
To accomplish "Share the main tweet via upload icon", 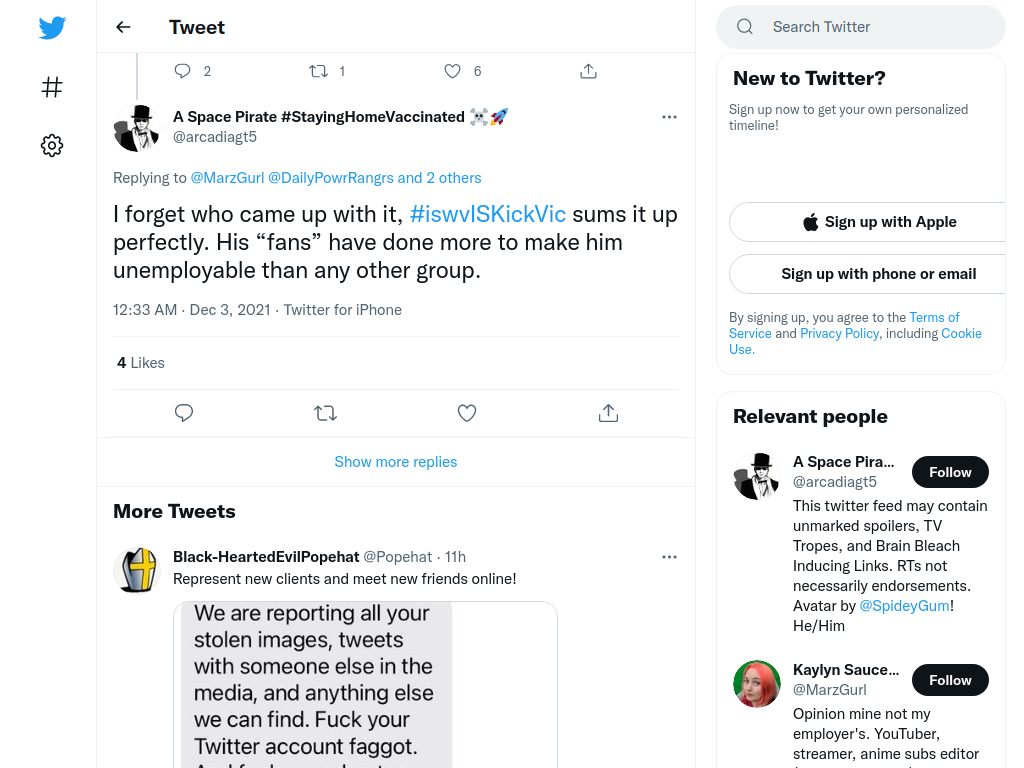I will click(608, 413).
